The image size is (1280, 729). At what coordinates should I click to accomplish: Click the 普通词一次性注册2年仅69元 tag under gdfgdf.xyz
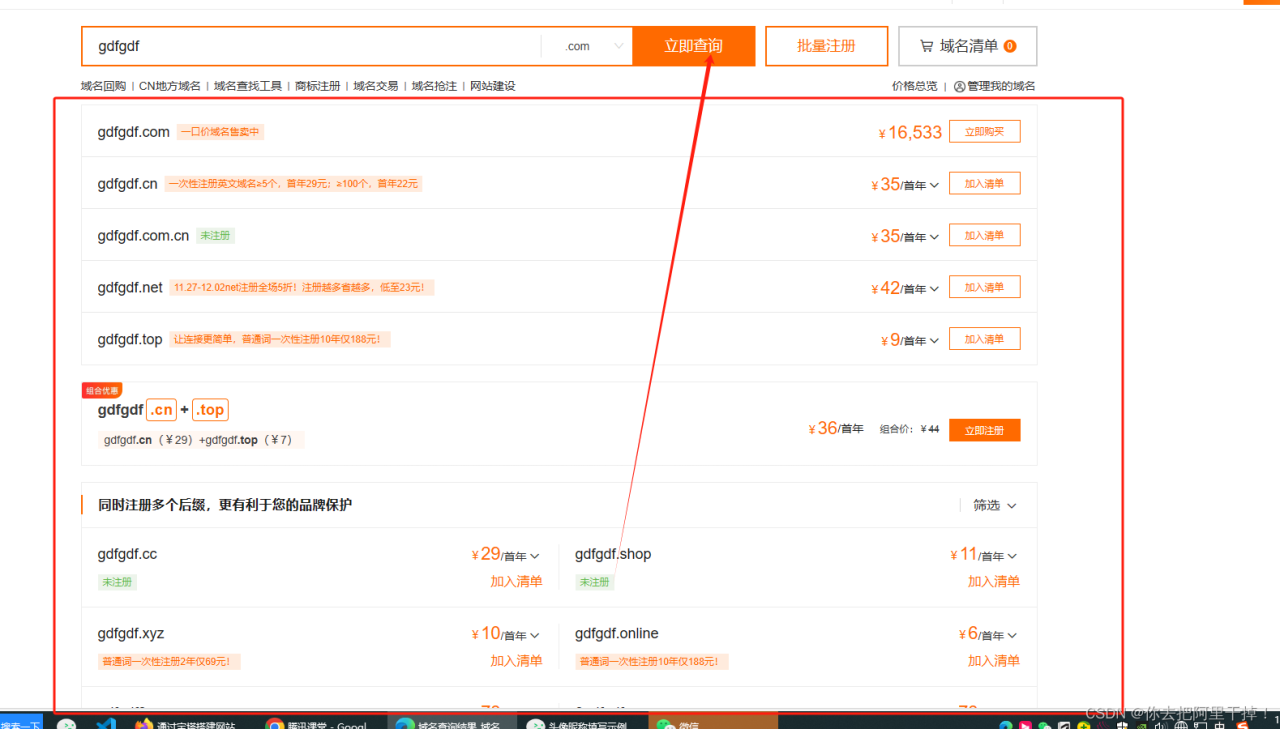click(x=170, y=662)
